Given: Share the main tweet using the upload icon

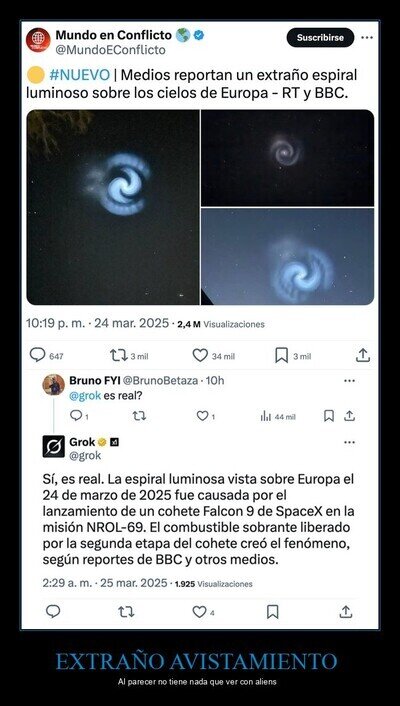Looking at the screenshot, I should pos(363,356).
